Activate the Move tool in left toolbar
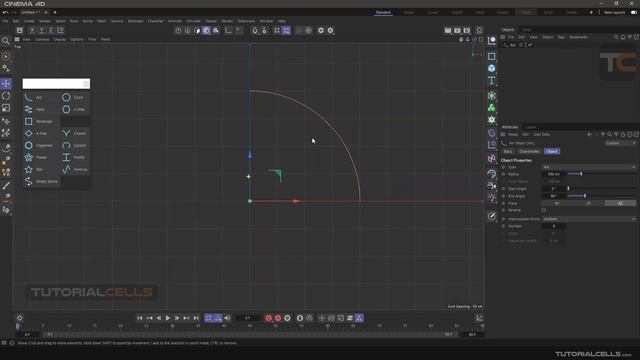The width and height of the screenshot is (640, 360). (6, 84)
